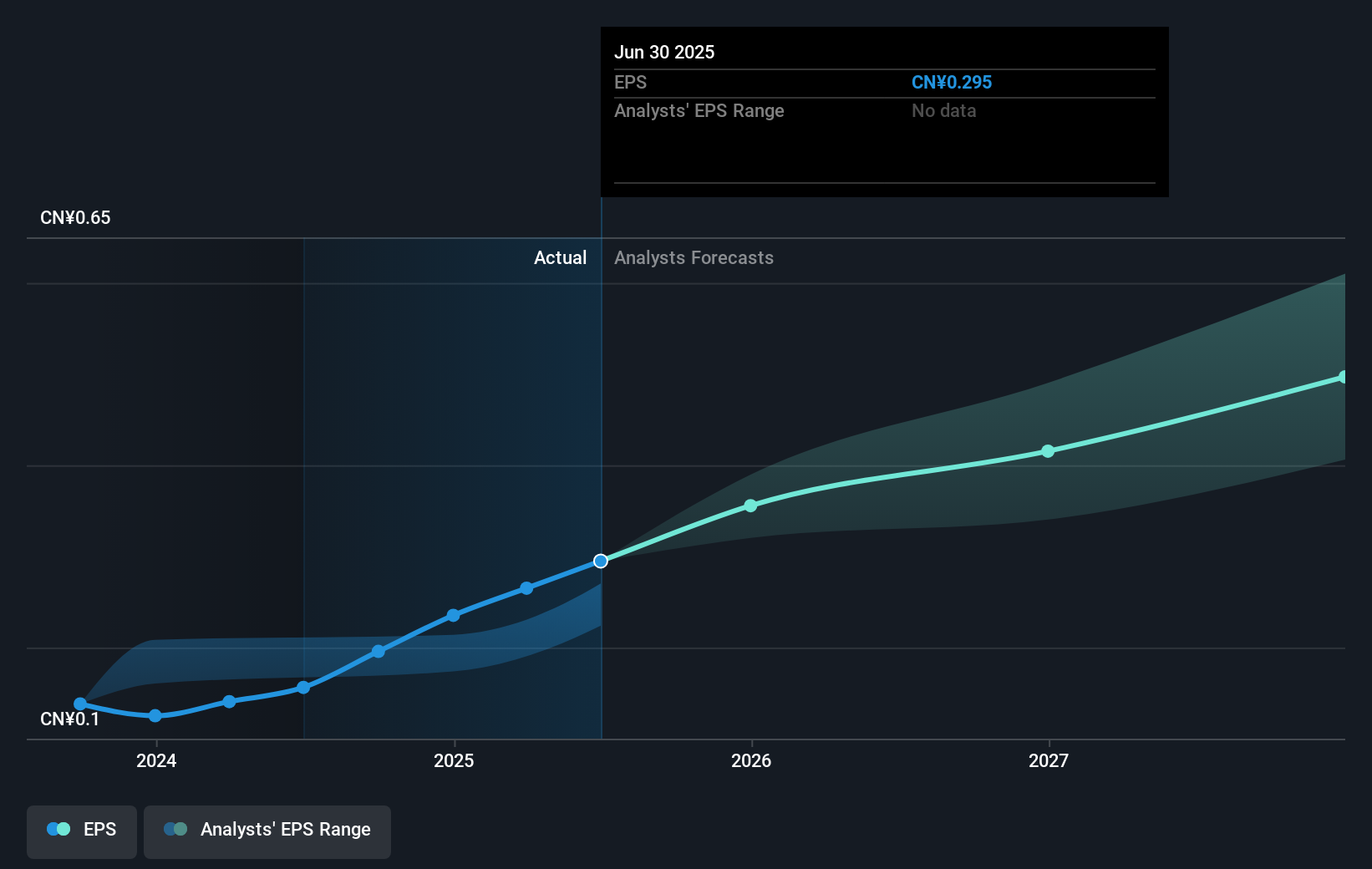
Task: Select the EPS data point above 2024 tick
Action: tap(155, 716)
